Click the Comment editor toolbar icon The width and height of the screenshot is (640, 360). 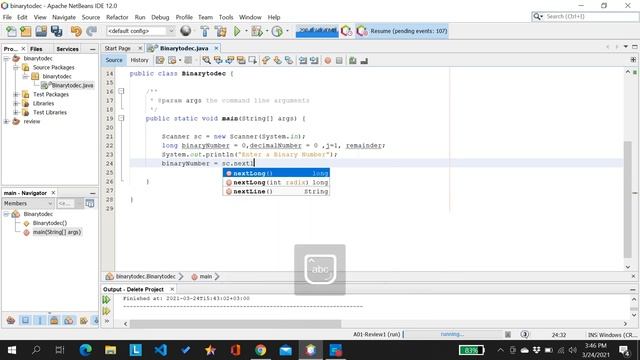click(353, 60)
